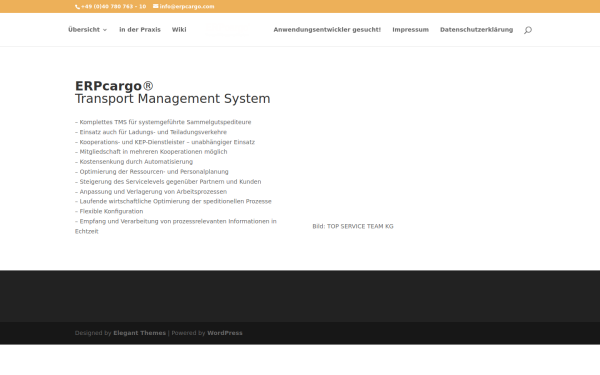This screenshot has height=375, width=600.
Task: Go to the Wiki page
Action: coord(179,29)
